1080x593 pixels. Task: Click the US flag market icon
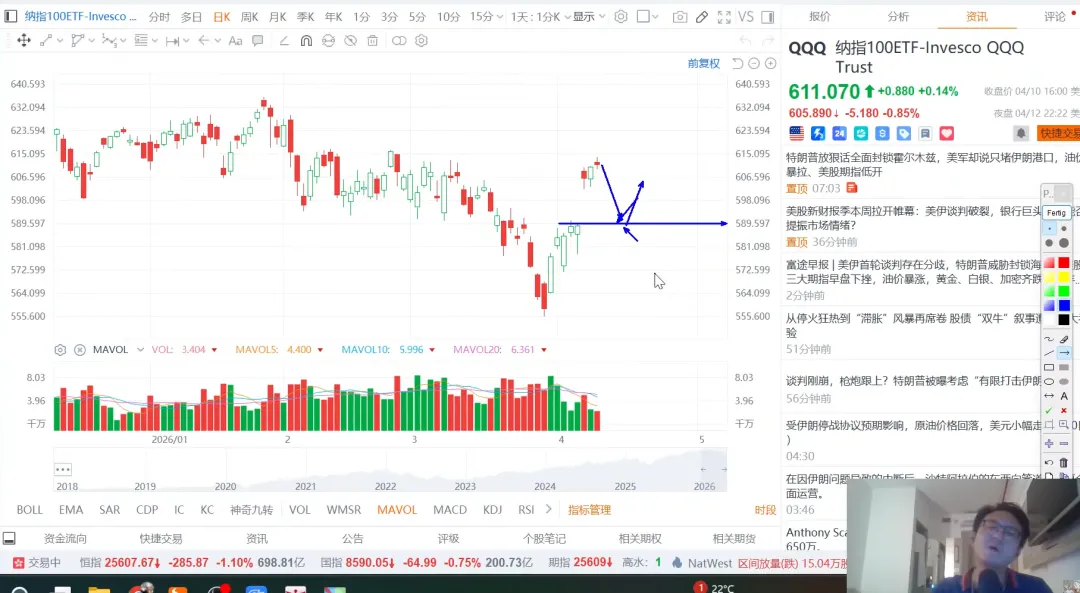[x=796, y=133]
